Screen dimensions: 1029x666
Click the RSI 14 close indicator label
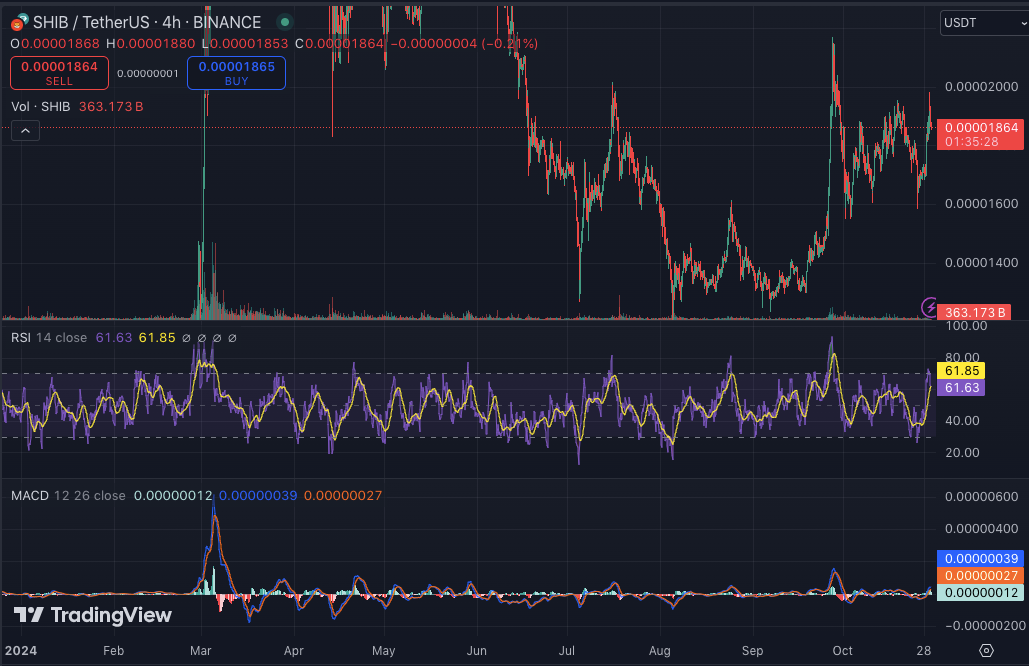point(49,338)
